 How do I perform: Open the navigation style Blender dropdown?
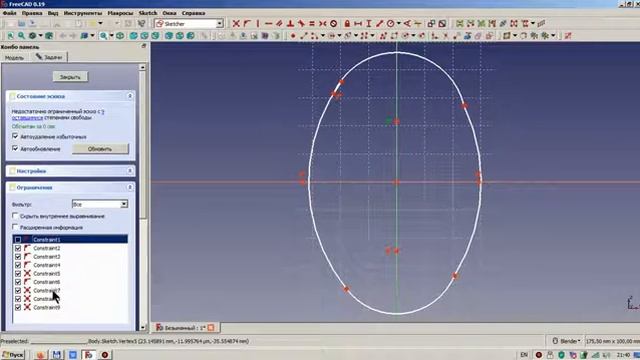pyautogui.click(x=567, y=341)
